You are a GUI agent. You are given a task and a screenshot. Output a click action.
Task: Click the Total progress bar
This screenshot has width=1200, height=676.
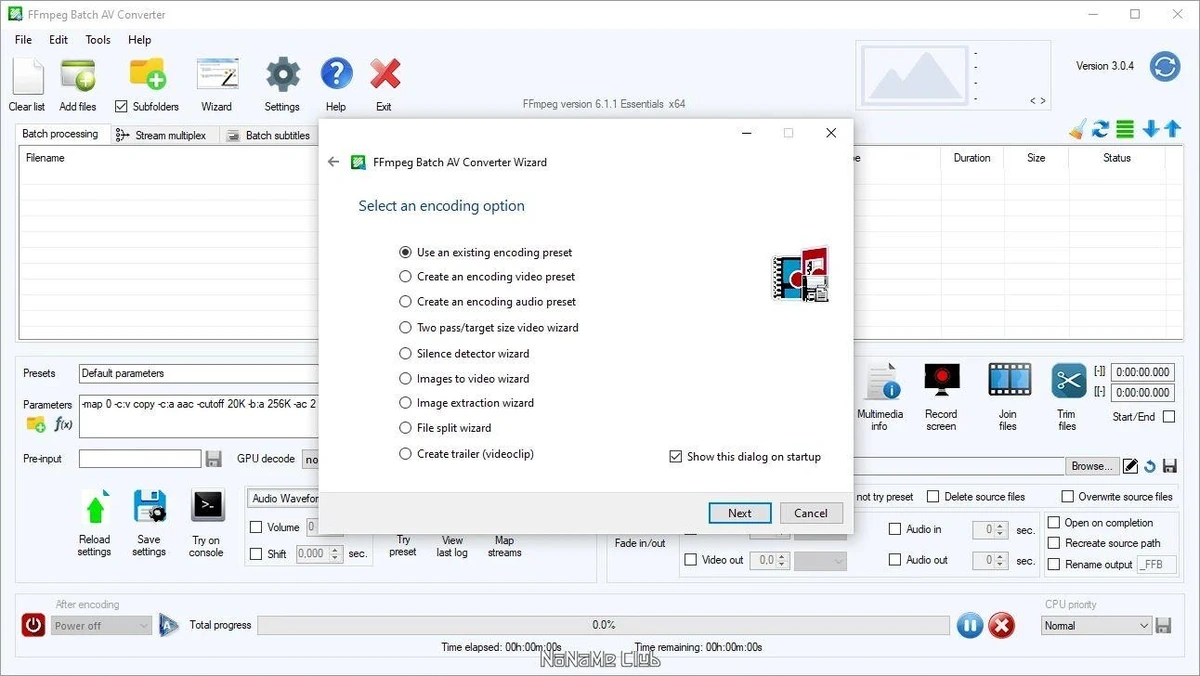pyautogui.click(x=603, y=625)
